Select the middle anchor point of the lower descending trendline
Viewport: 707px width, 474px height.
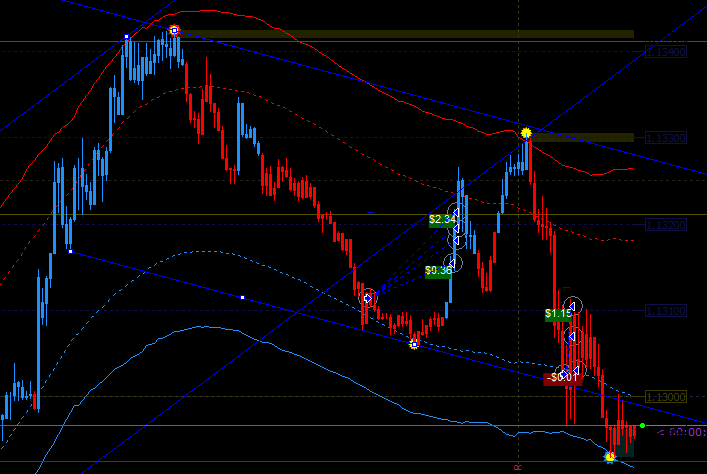pos(243,298)
